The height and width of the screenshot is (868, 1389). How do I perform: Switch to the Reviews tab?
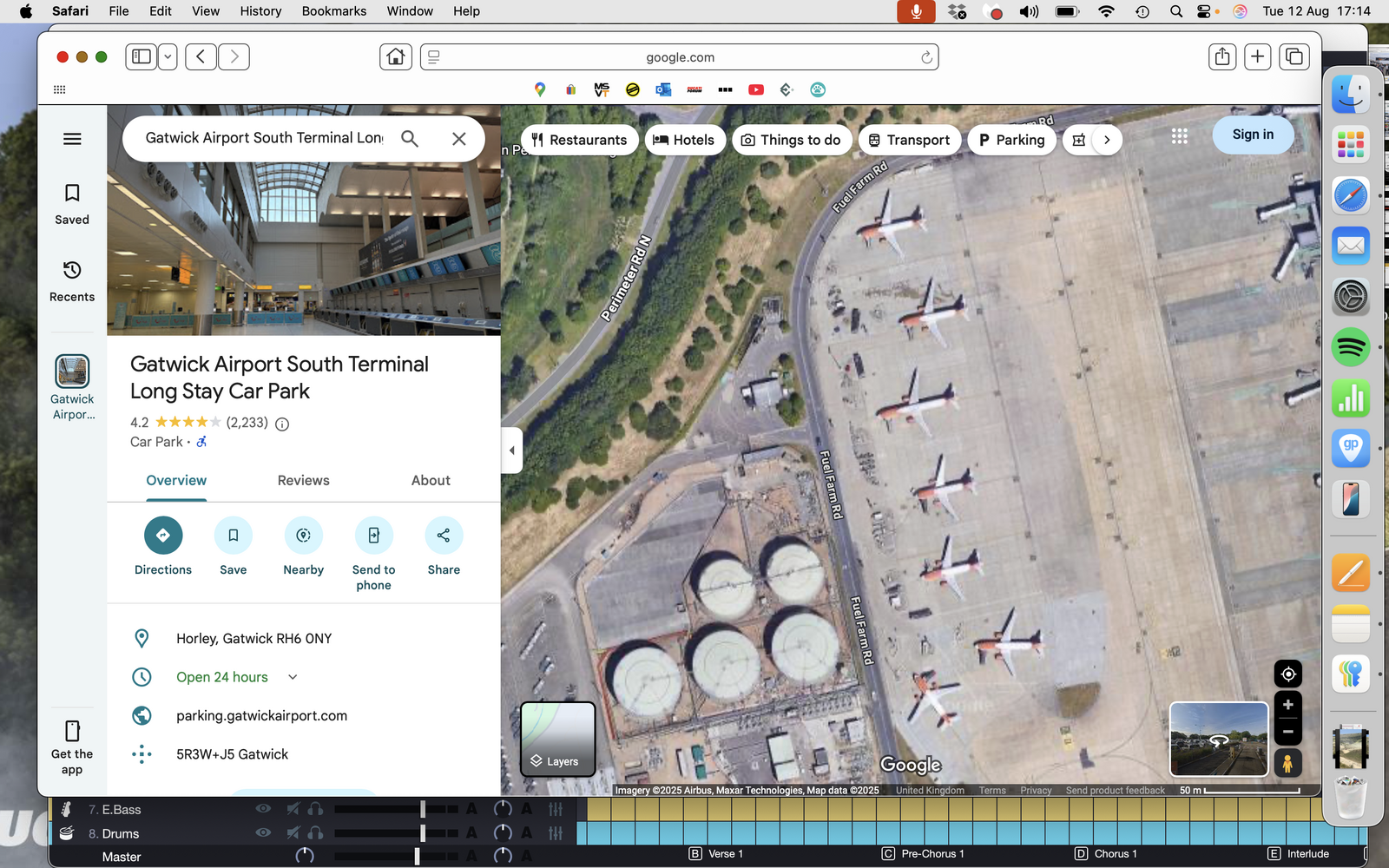pos(303,480)
